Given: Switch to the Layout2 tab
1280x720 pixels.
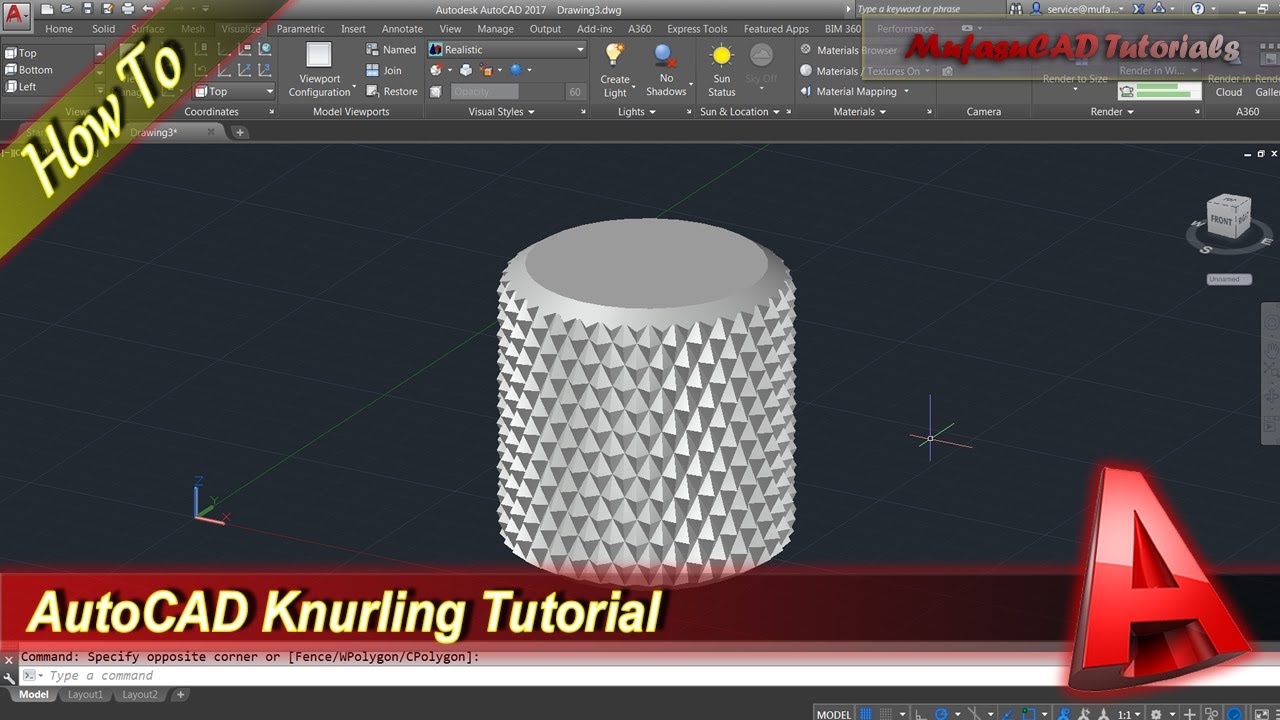Looking at the screenshot, I should [x=140, y=694].
